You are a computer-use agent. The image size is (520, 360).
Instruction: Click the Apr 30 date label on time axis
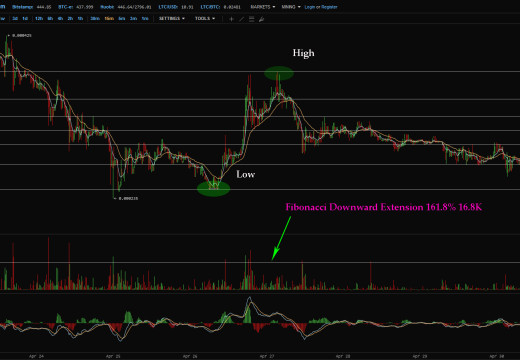pyautogui.click(x=497, y=356)
